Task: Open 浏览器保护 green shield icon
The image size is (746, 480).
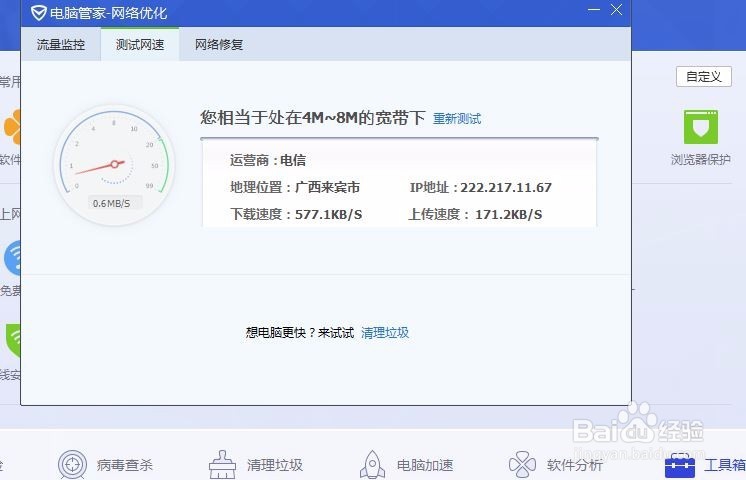Action: point(701,127)
